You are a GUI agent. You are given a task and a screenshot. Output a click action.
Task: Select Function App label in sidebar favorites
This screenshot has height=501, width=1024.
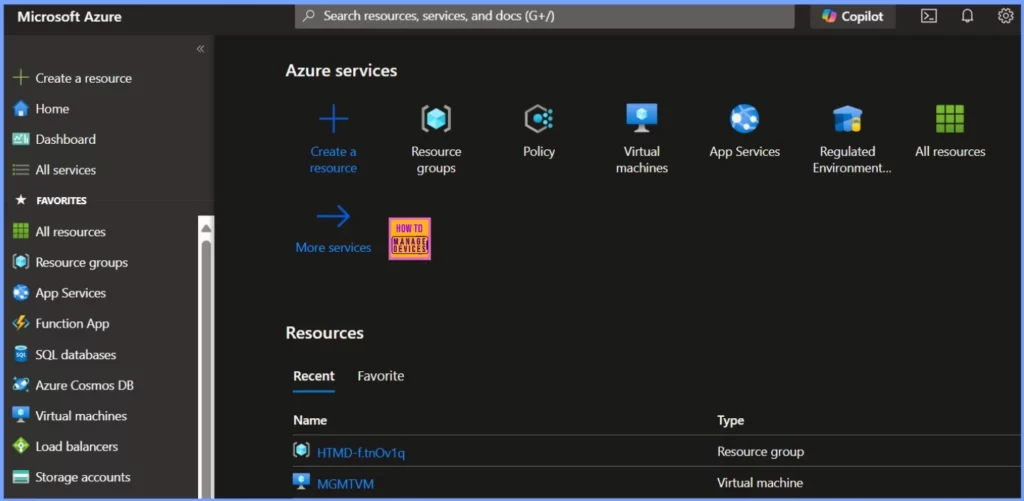[72, 323]
